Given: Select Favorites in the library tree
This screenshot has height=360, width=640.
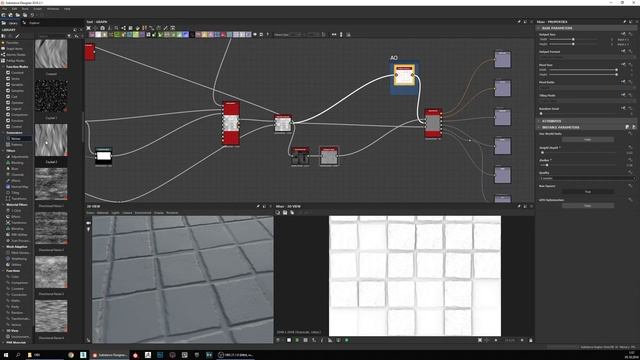Looking at the screenshot, I should (12, 42).
